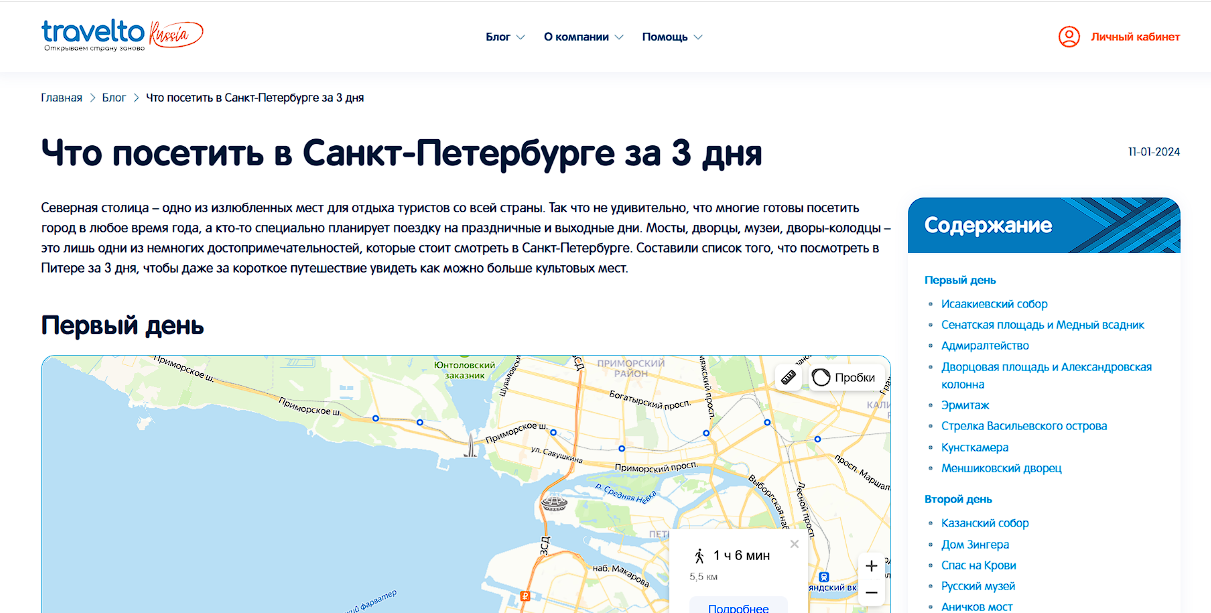Open Блог from the breadcrumb trail
The width and height of the screenshot is (1211, 613).
[113, 97]
